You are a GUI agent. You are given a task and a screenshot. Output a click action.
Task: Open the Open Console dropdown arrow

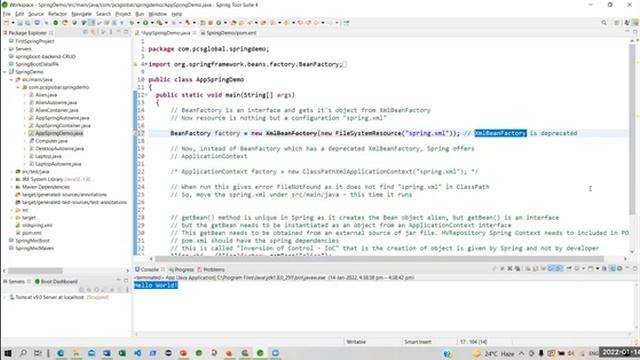(598, 269)
